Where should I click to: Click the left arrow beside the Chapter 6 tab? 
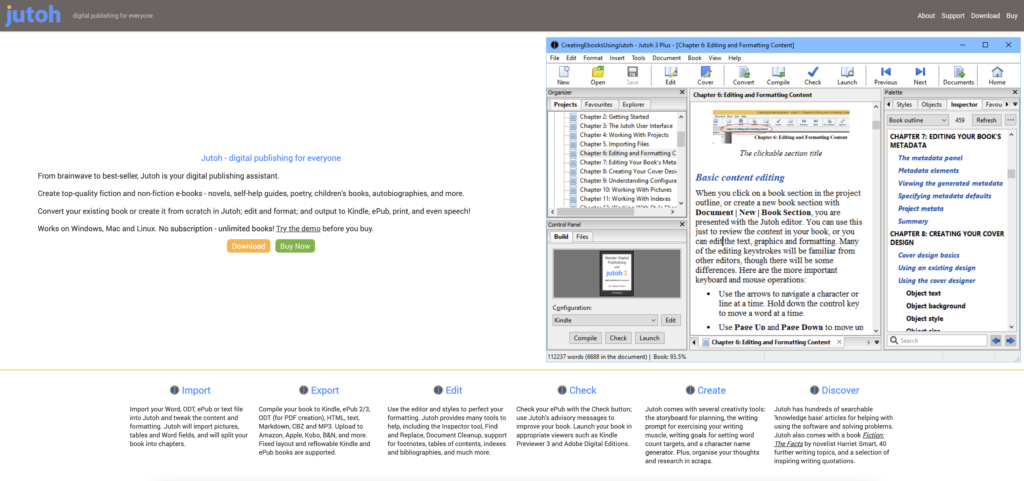click(696, 342)
